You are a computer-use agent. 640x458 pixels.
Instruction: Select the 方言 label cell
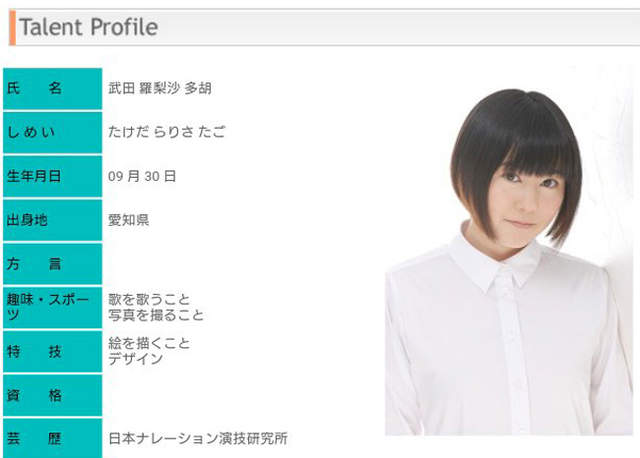[x=52, y=264]
